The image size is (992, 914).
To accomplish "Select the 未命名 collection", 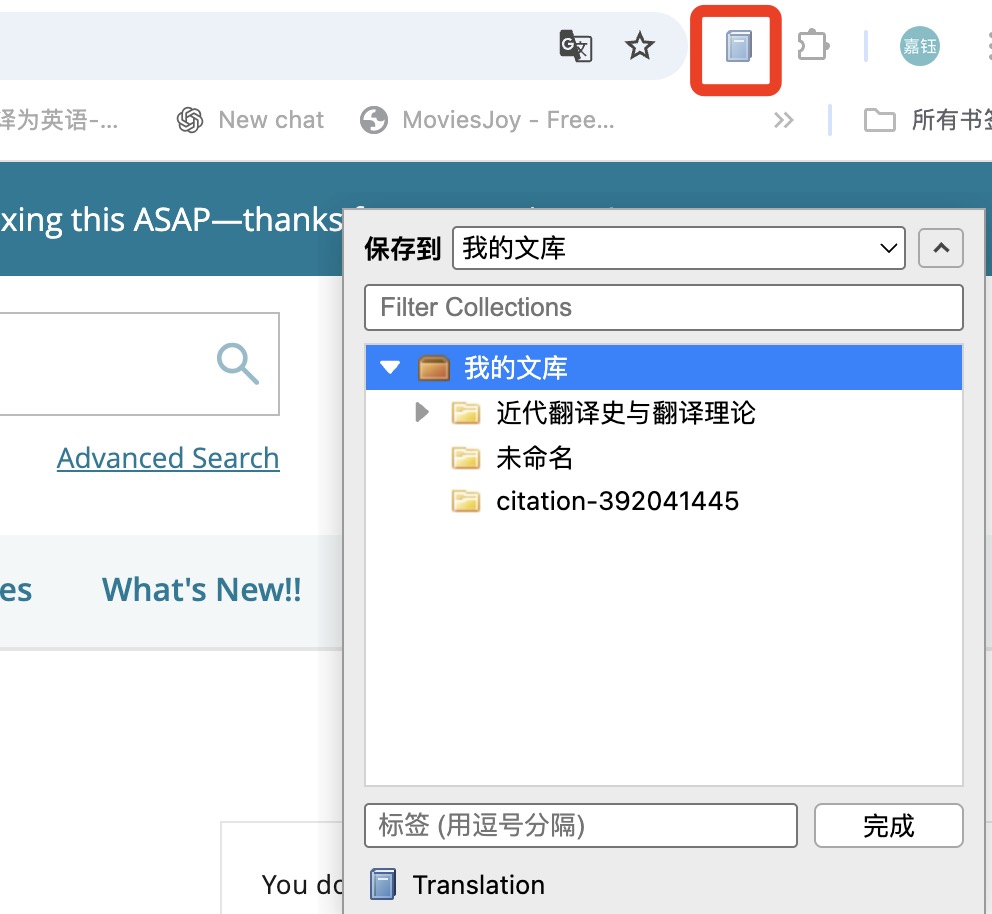I will pos(534,458).
